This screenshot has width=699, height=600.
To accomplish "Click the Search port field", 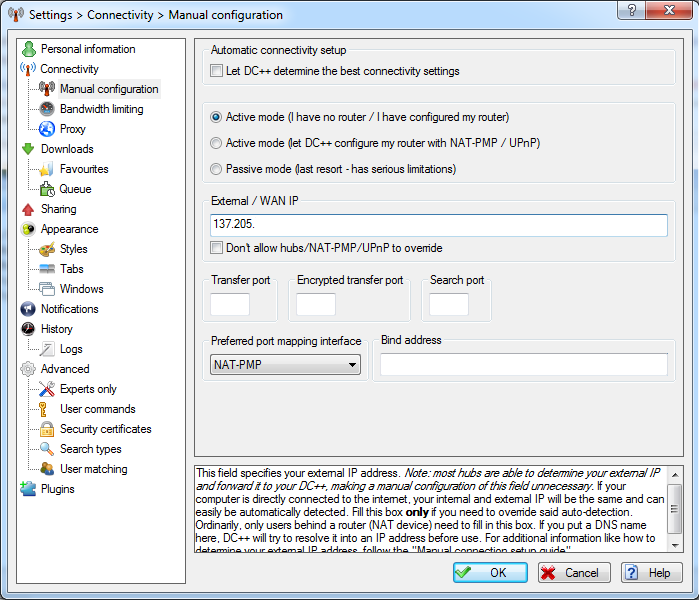I will click(448, 304).
